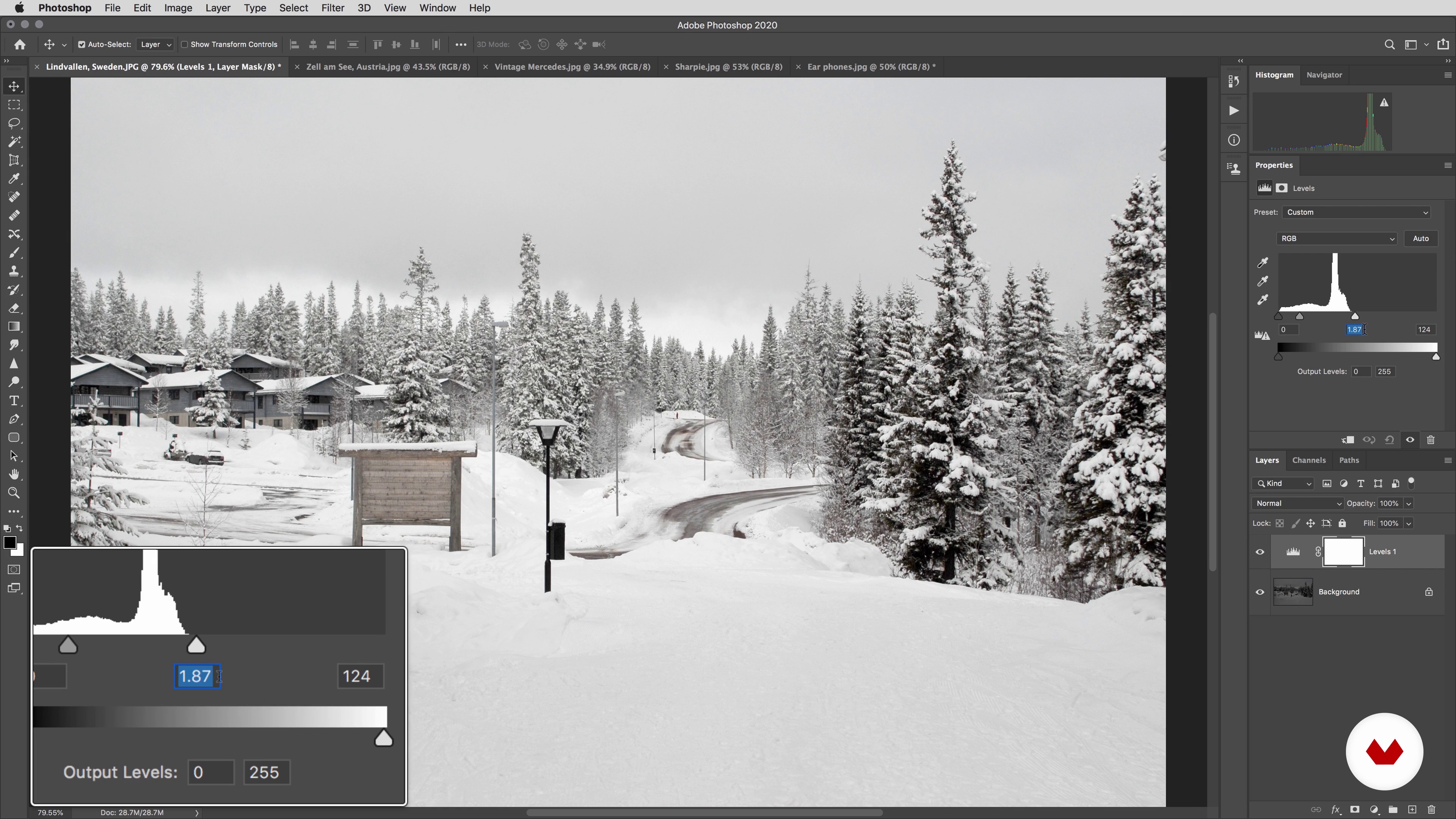The image size is (1456, 819).
Task: Open the RGB channel dropdown
Action: 1336,238
